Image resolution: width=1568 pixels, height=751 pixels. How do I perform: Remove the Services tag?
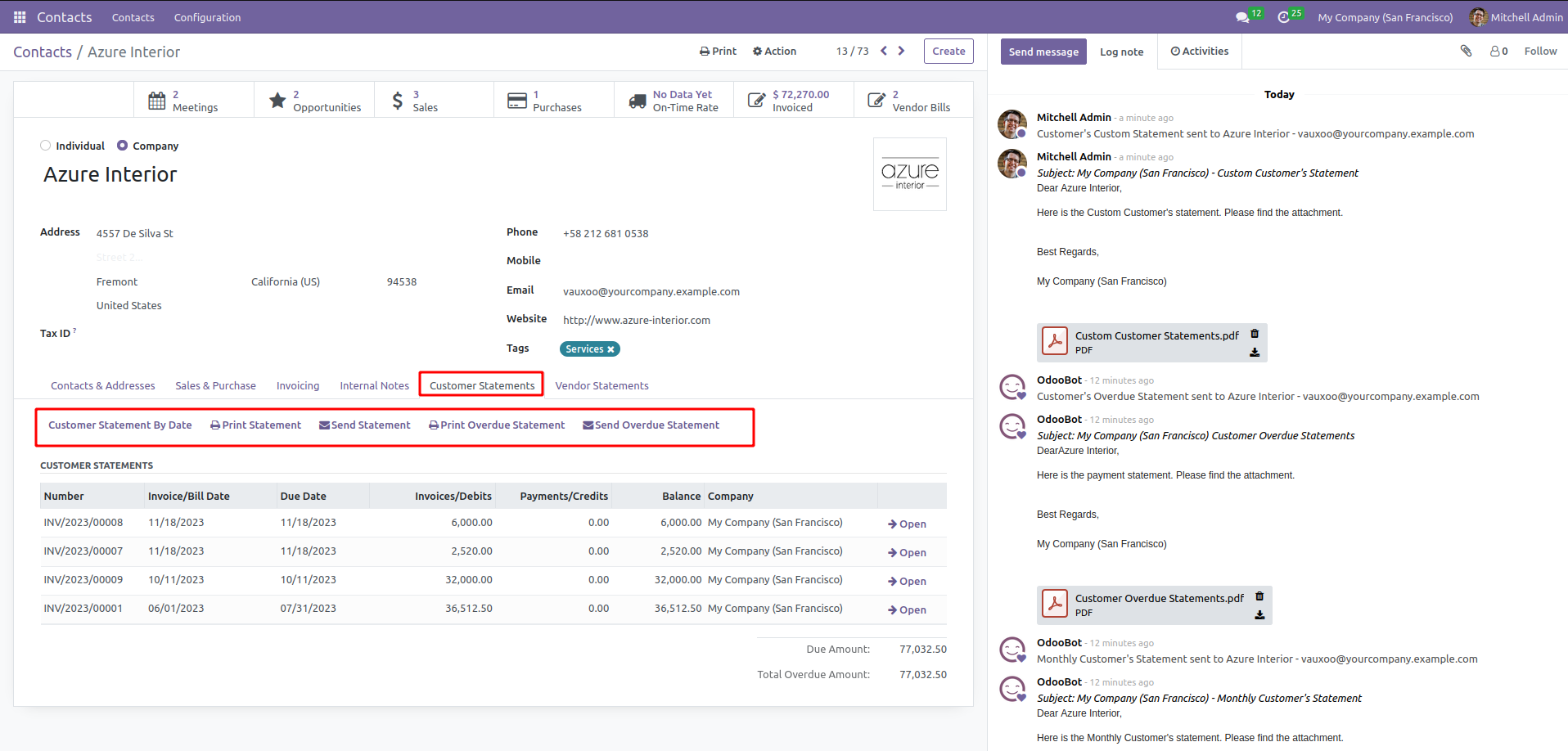pyautogui.click(x=611, y=349)
